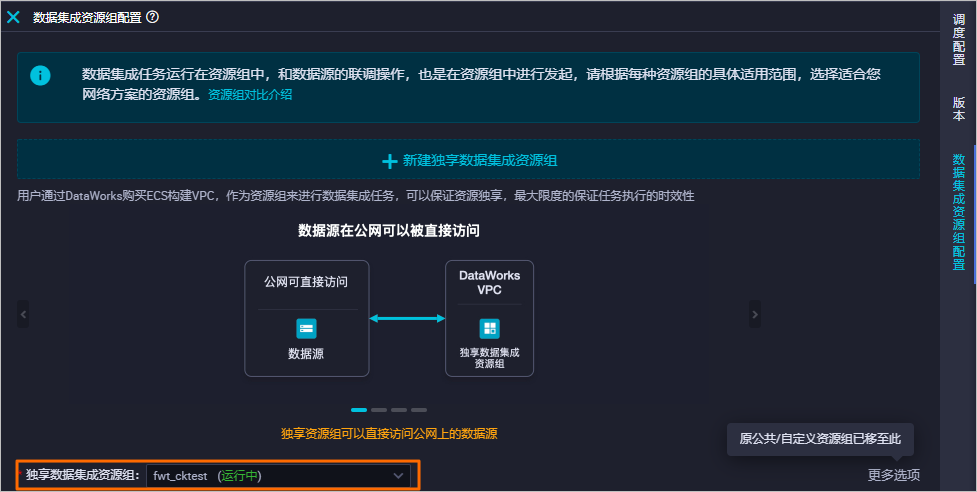Screen dimensions: 977x492
Task: Switch to 版本 side tab
Action: (x=959, y=109)
